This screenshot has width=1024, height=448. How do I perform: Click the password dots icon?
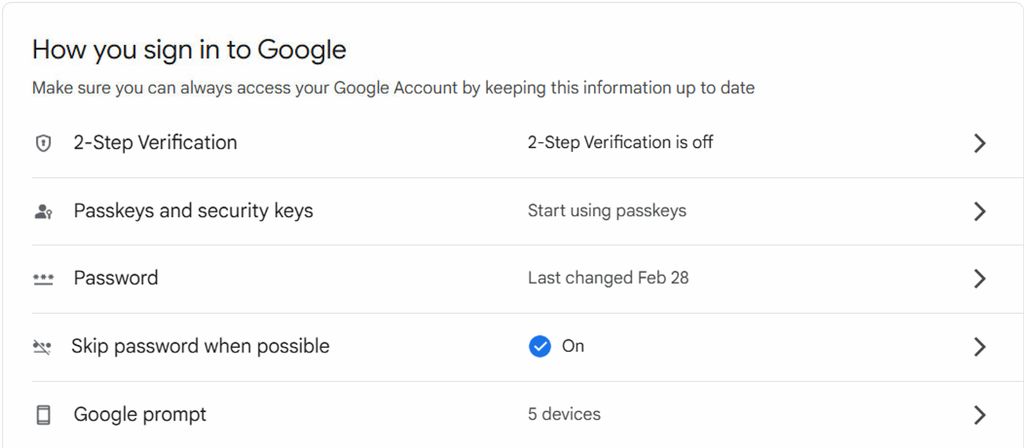click(43, 280)
